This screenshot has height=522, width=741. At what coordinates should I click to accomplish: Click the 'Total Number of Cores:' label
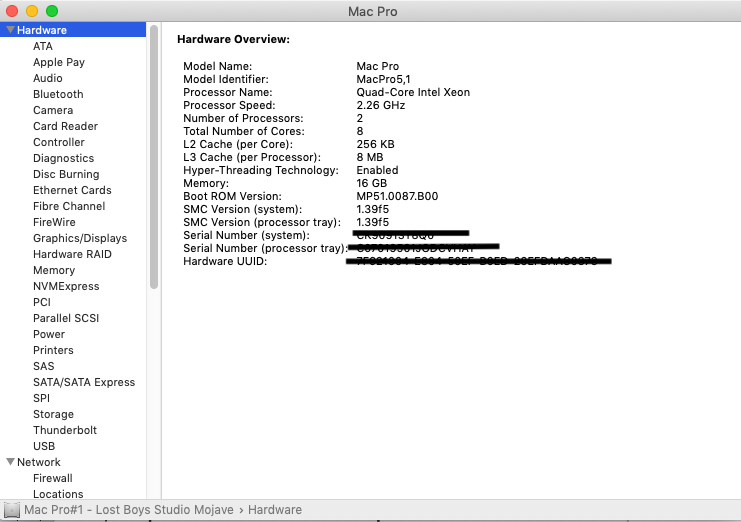(x=244, y=131)
